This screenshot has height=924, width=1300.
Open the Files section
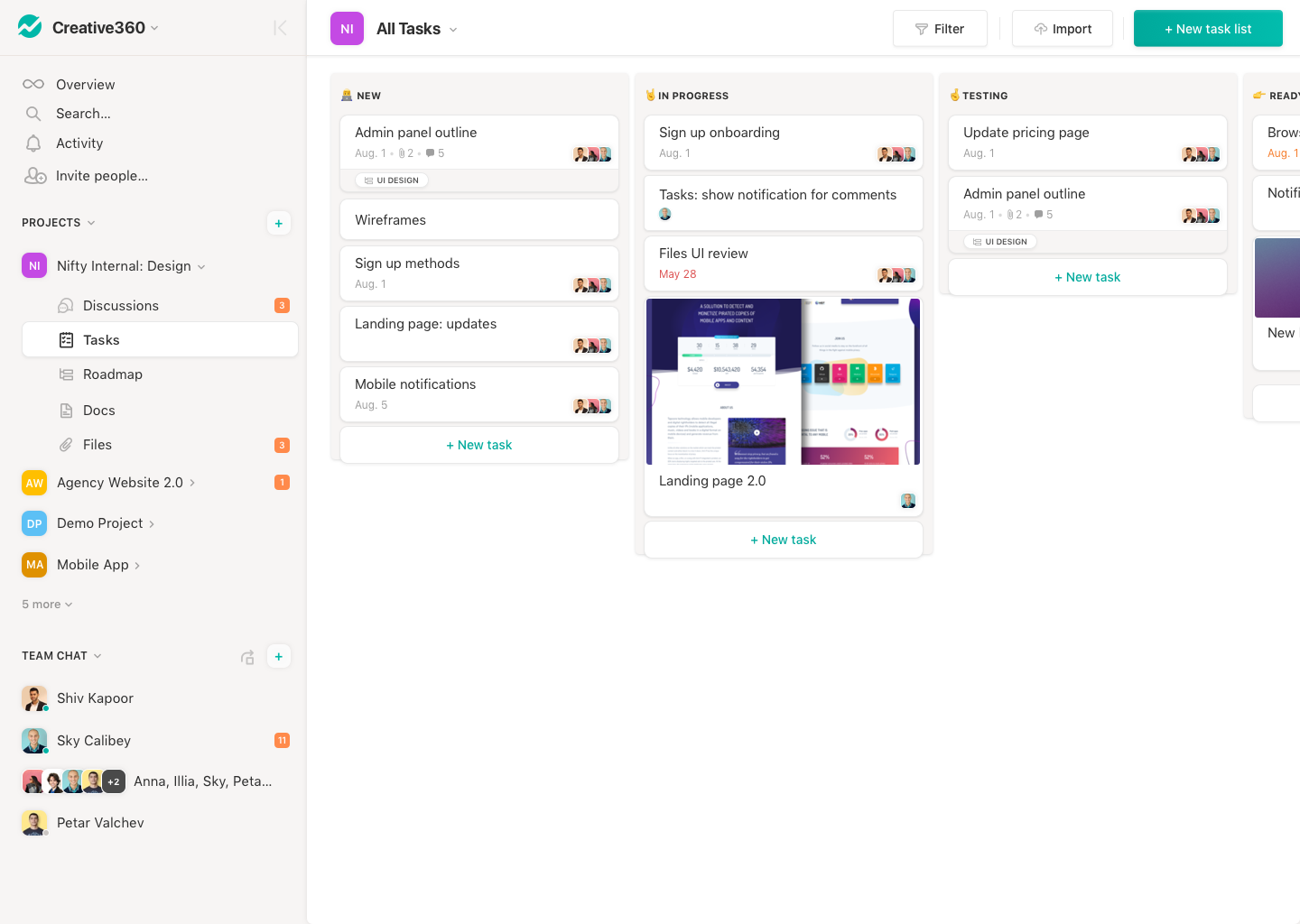[x=97, y=445]
